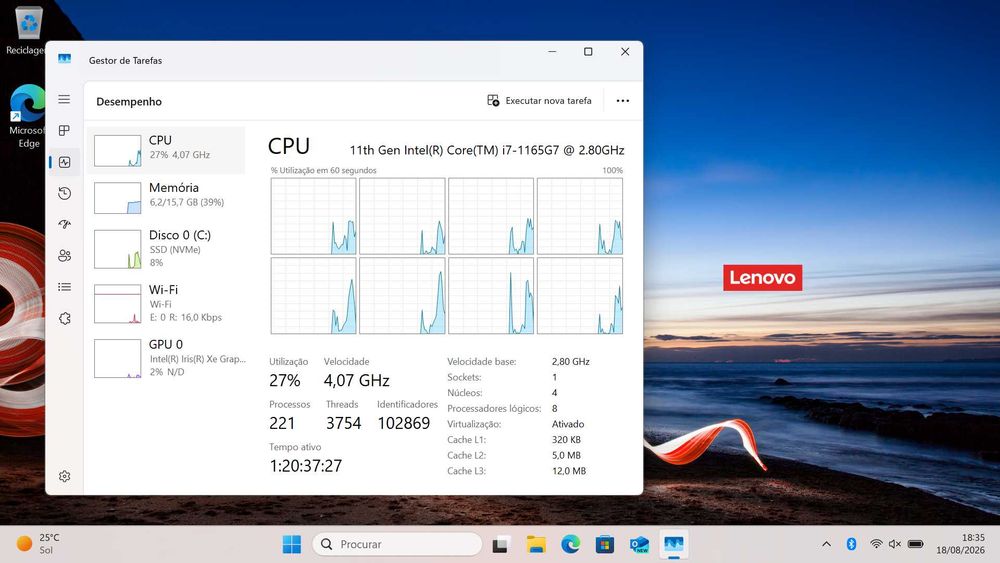1000x563 pixels.
Task: Click the 3754 threads count
Action: (x=344, y=423)
